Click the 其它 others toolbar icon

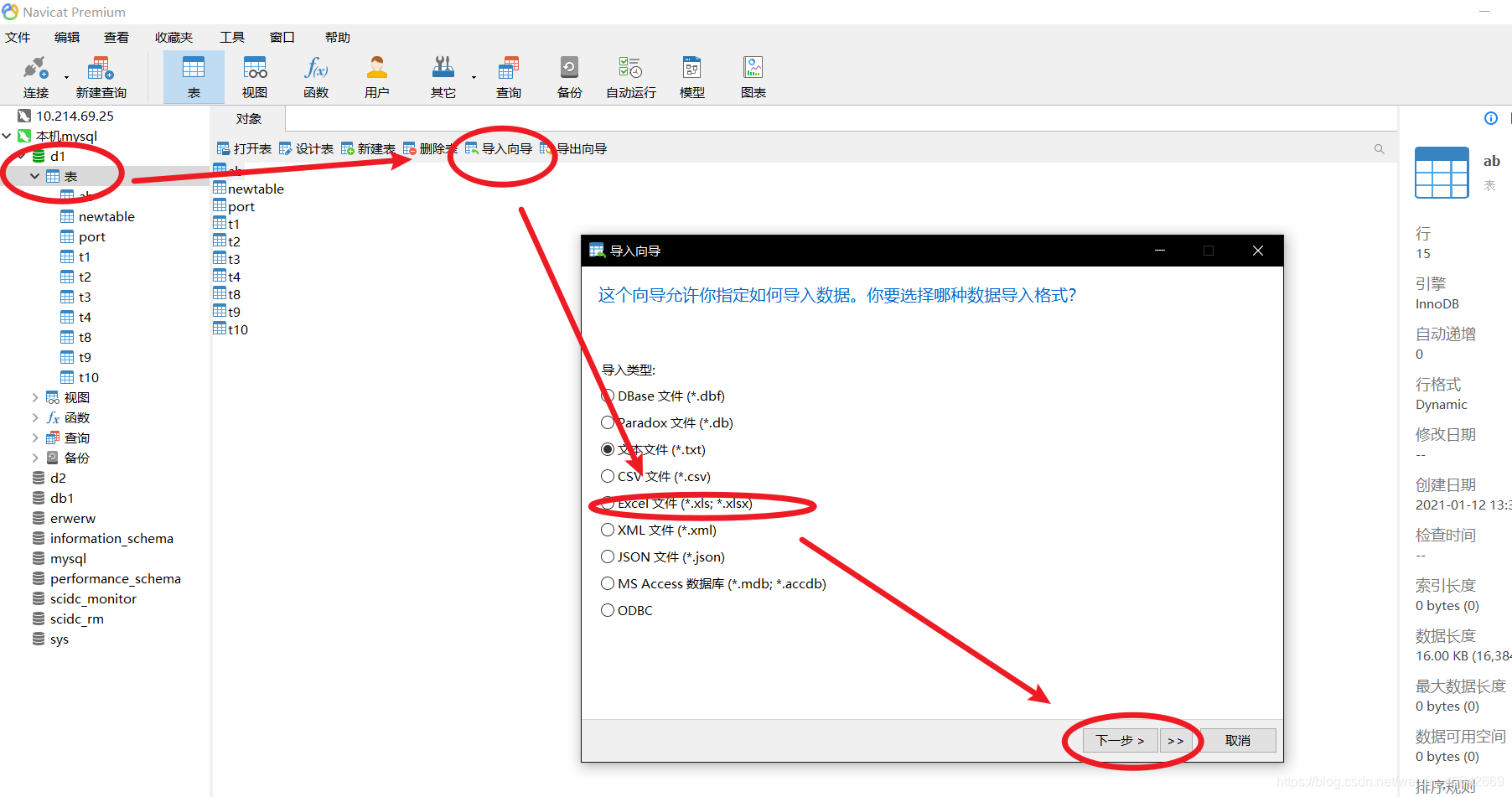(443, 77)
